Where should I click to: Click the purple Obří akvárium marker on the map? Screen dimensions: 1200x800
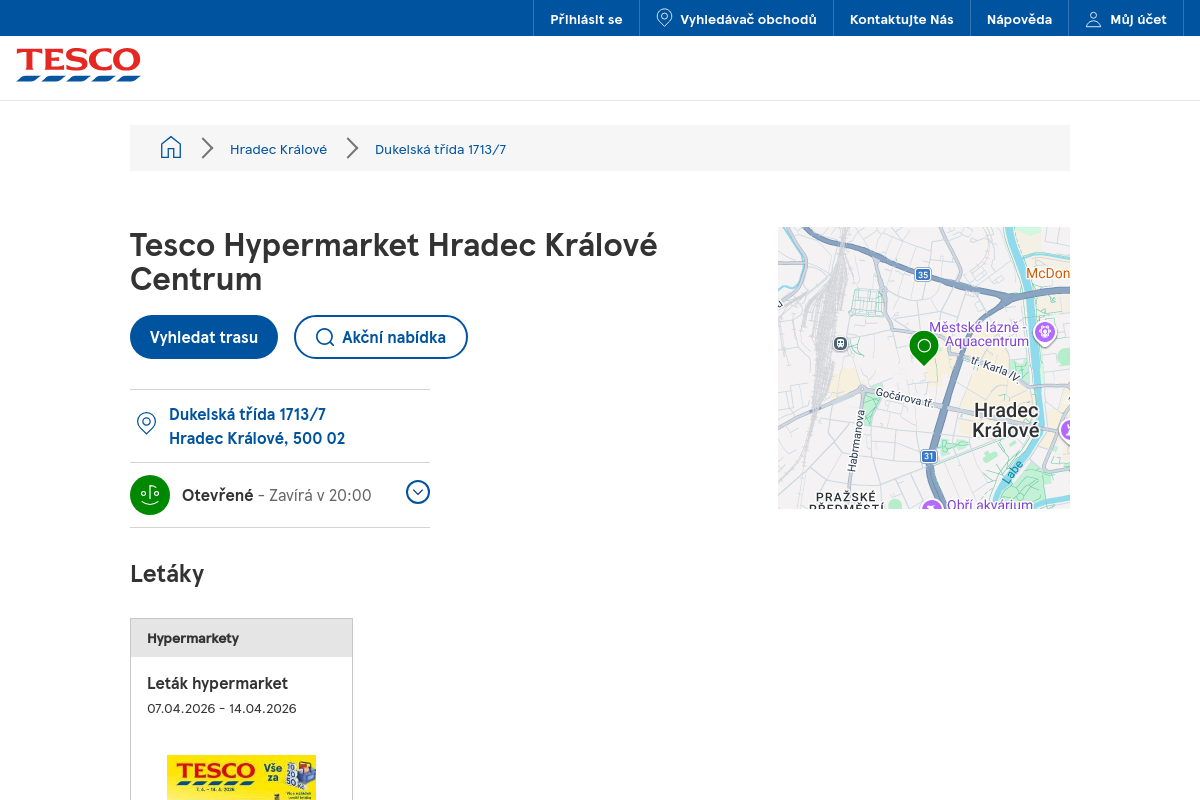[930, 505]
